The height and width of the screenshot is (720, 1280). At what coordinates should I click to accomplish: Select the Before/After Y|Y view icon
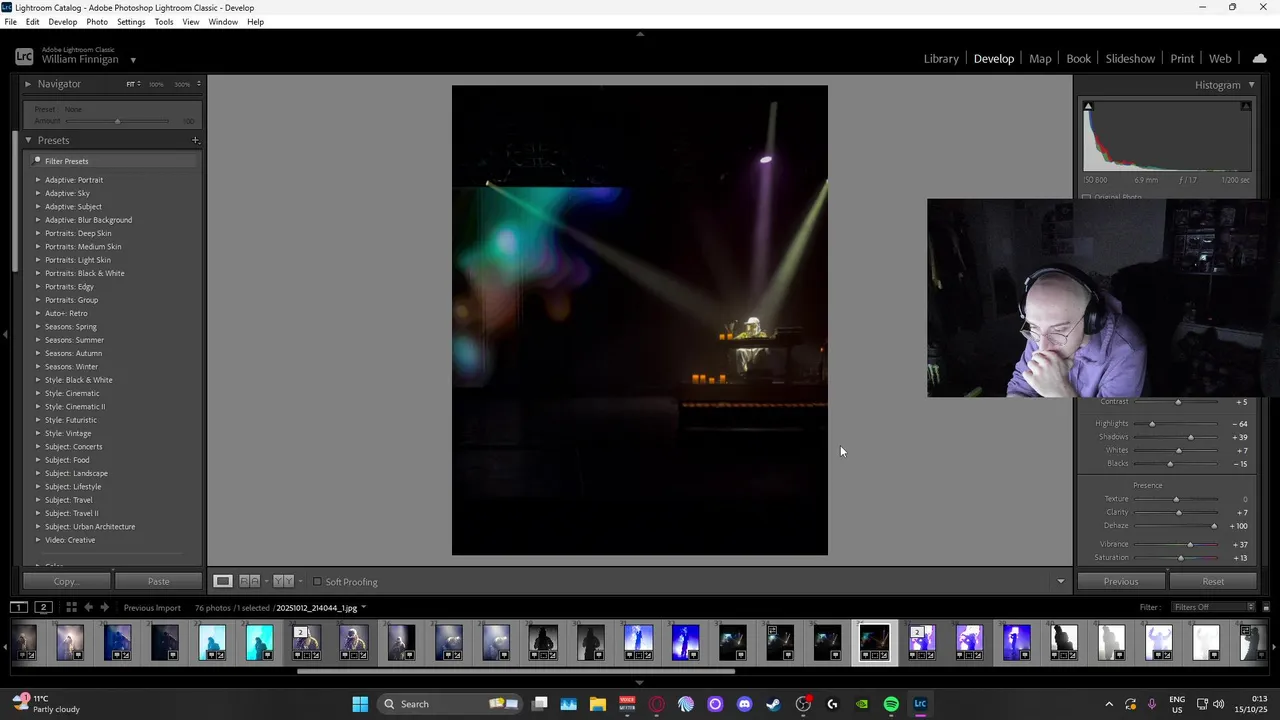(x=283, y=581)
